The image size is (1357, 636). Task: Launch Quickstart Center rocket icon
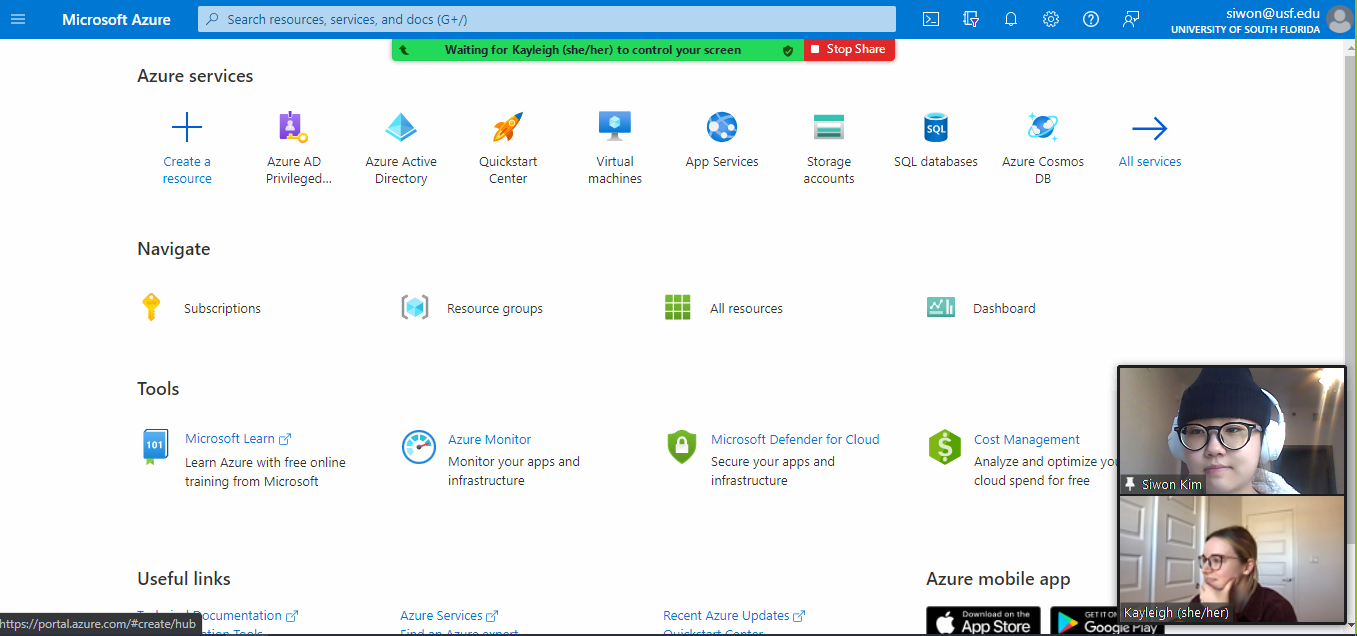pos(508,127)
